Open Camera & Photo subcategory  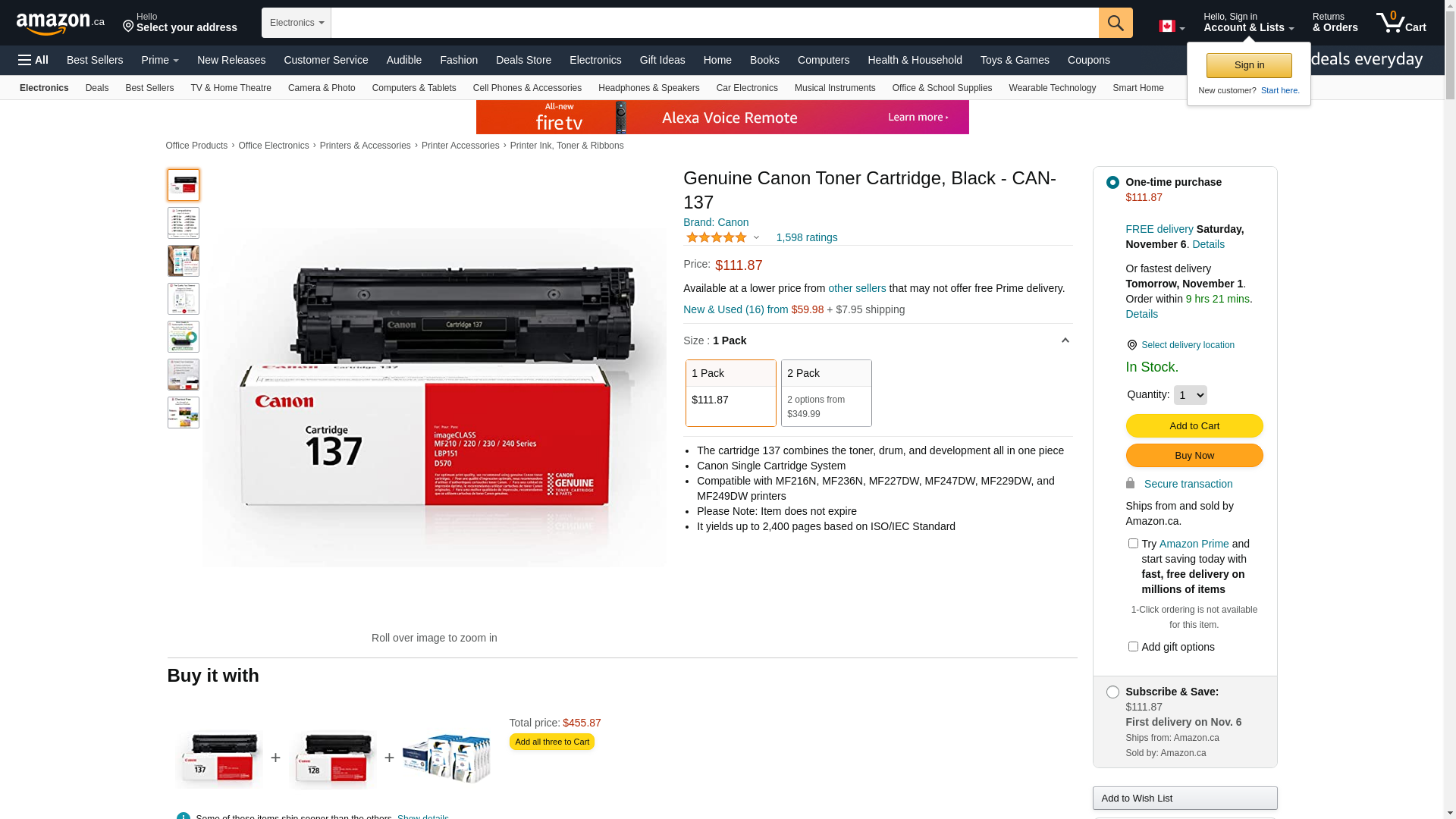[x=322, y=88]
